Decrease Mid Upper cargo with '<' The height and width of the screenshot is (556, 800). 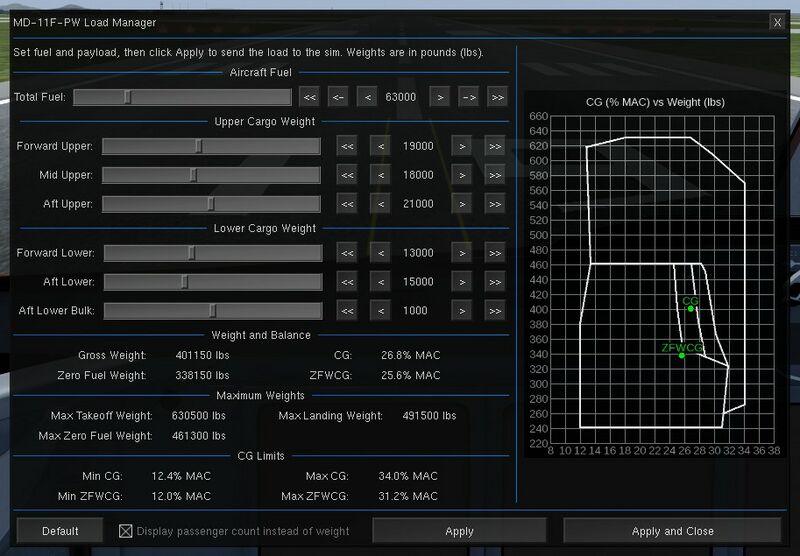click(x=381, y=175)
